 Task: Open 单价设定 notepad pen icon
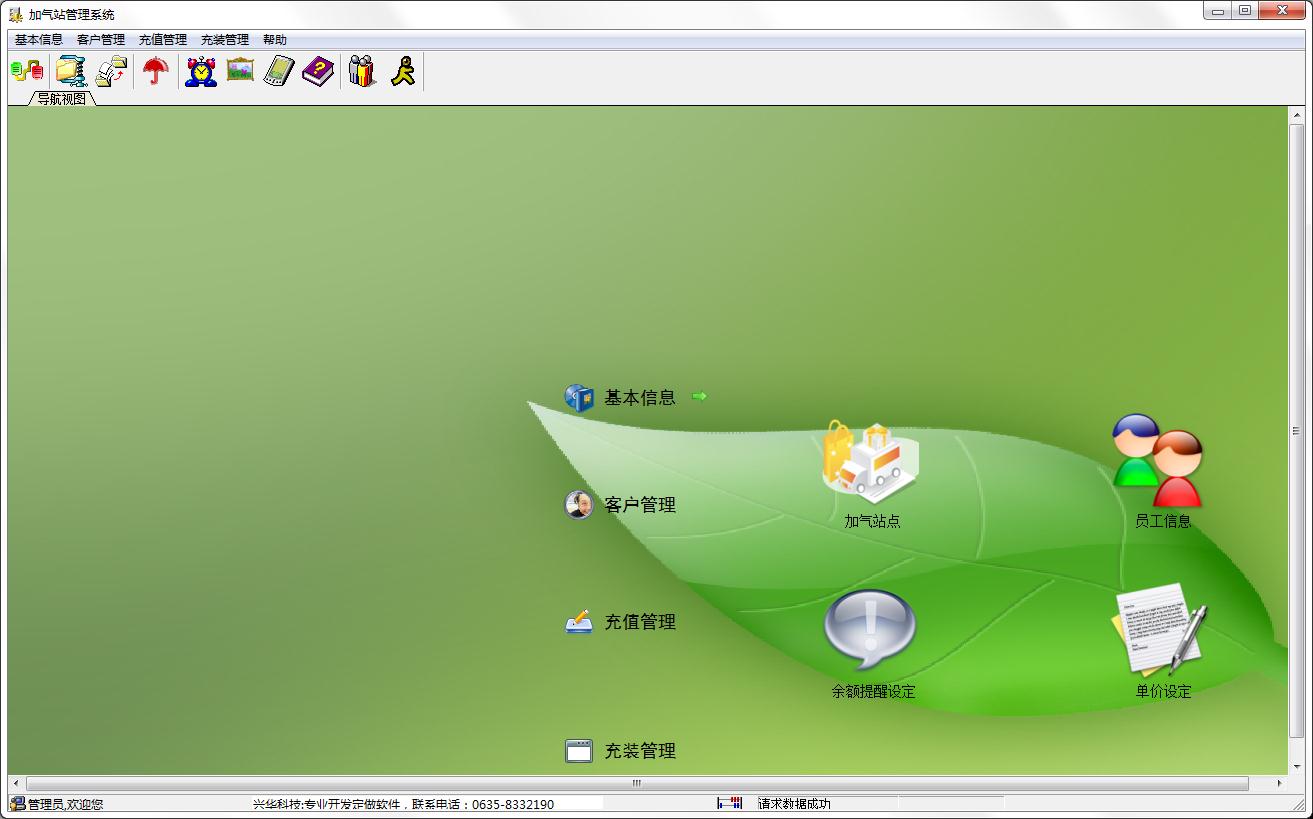tap(1160, 630)
